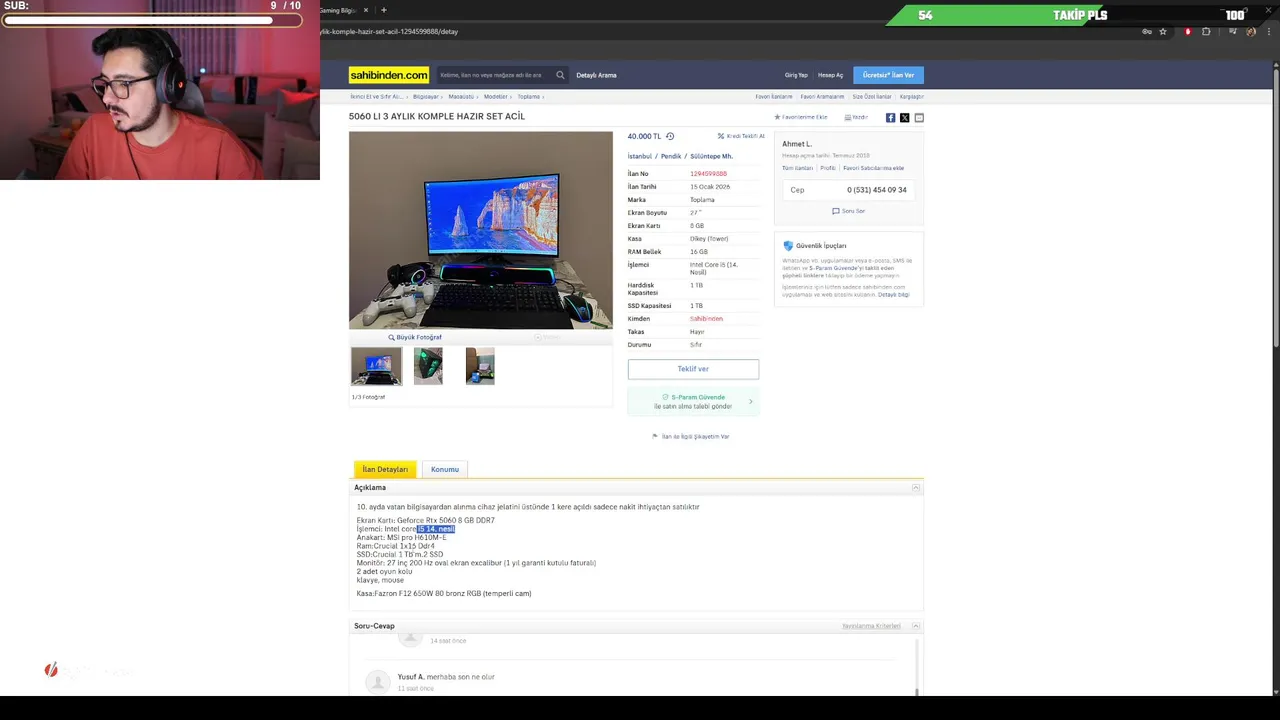Click Yusuf A. avatar in Soru-Cevap
The width and height of the screenshot is (1280, 720).
377,681
